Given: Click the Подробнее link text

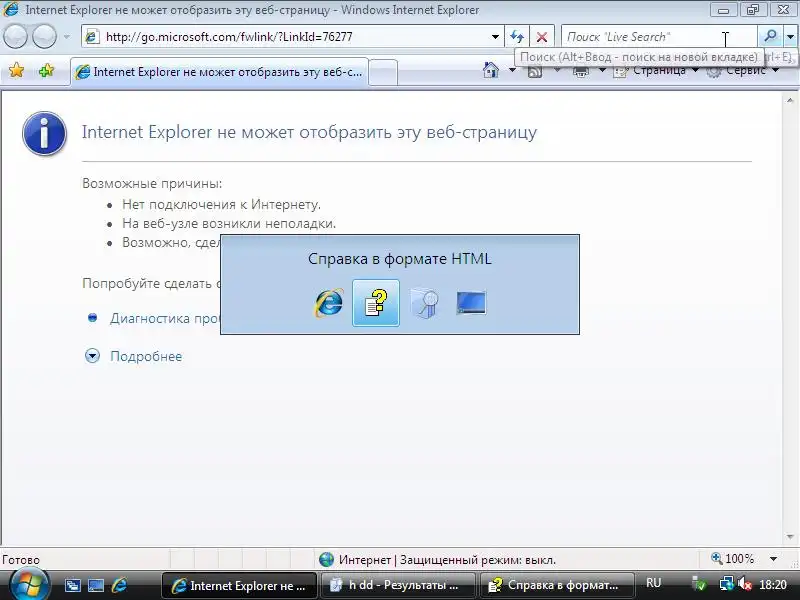Looking at the screenshot, I should [x=146, y=356].
